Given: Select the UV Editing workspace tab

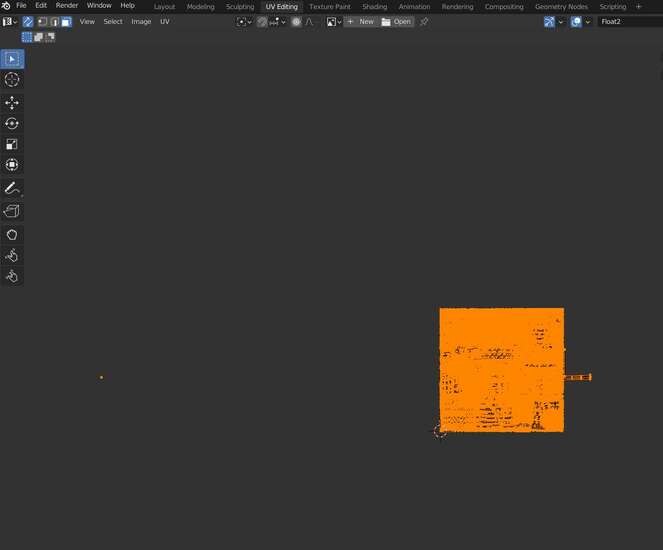Looking at the screenshot, I should coord(282,7).
